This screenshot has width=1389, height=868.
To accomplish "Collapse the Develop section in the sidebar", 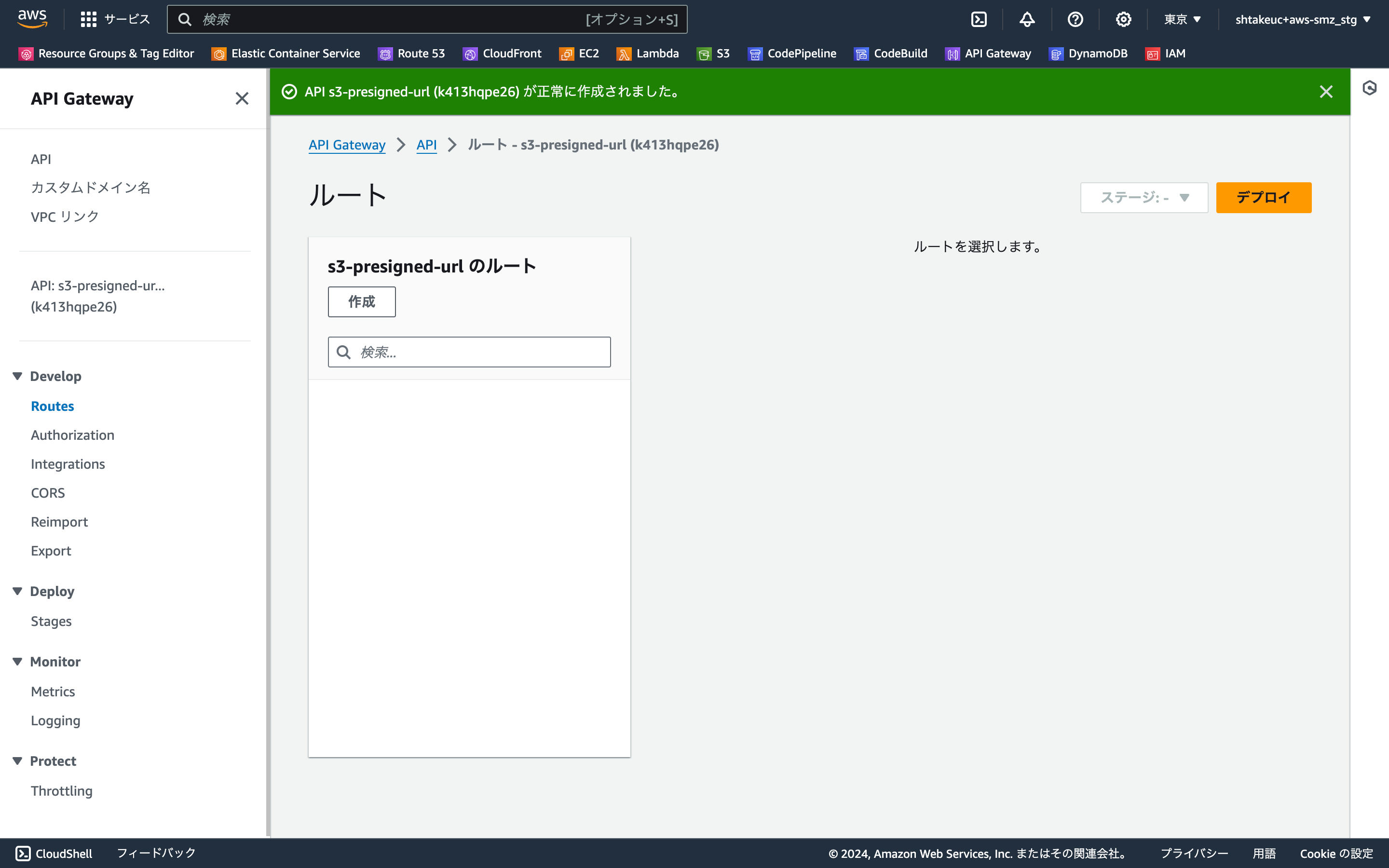I will pos(17,376).
